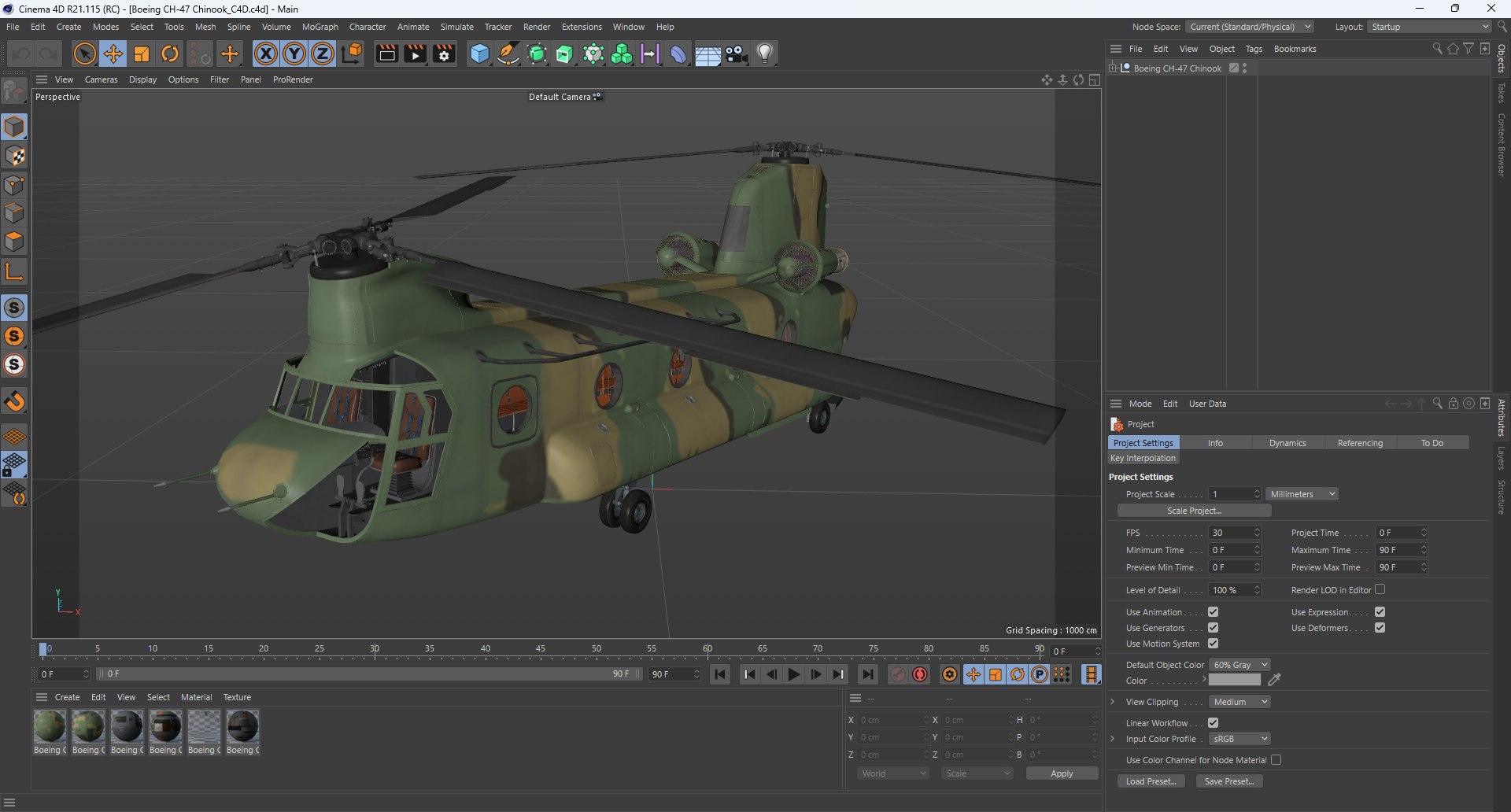Toggle Autokeying in timeline controls
The image size is (1511, 812).
tap(920, 674)
